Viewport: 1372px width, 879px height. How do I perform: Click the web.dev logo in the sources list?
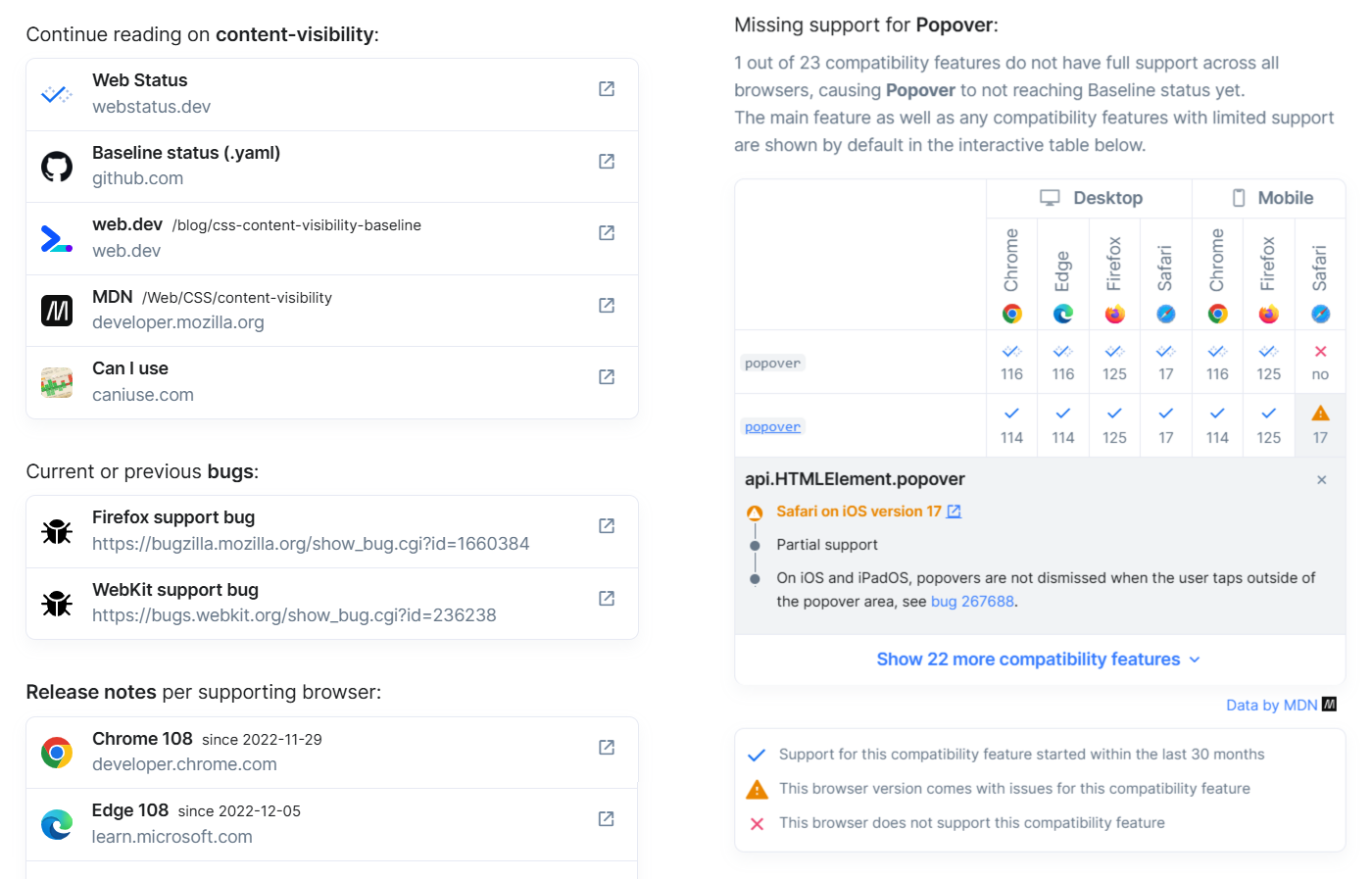[56, 236]
